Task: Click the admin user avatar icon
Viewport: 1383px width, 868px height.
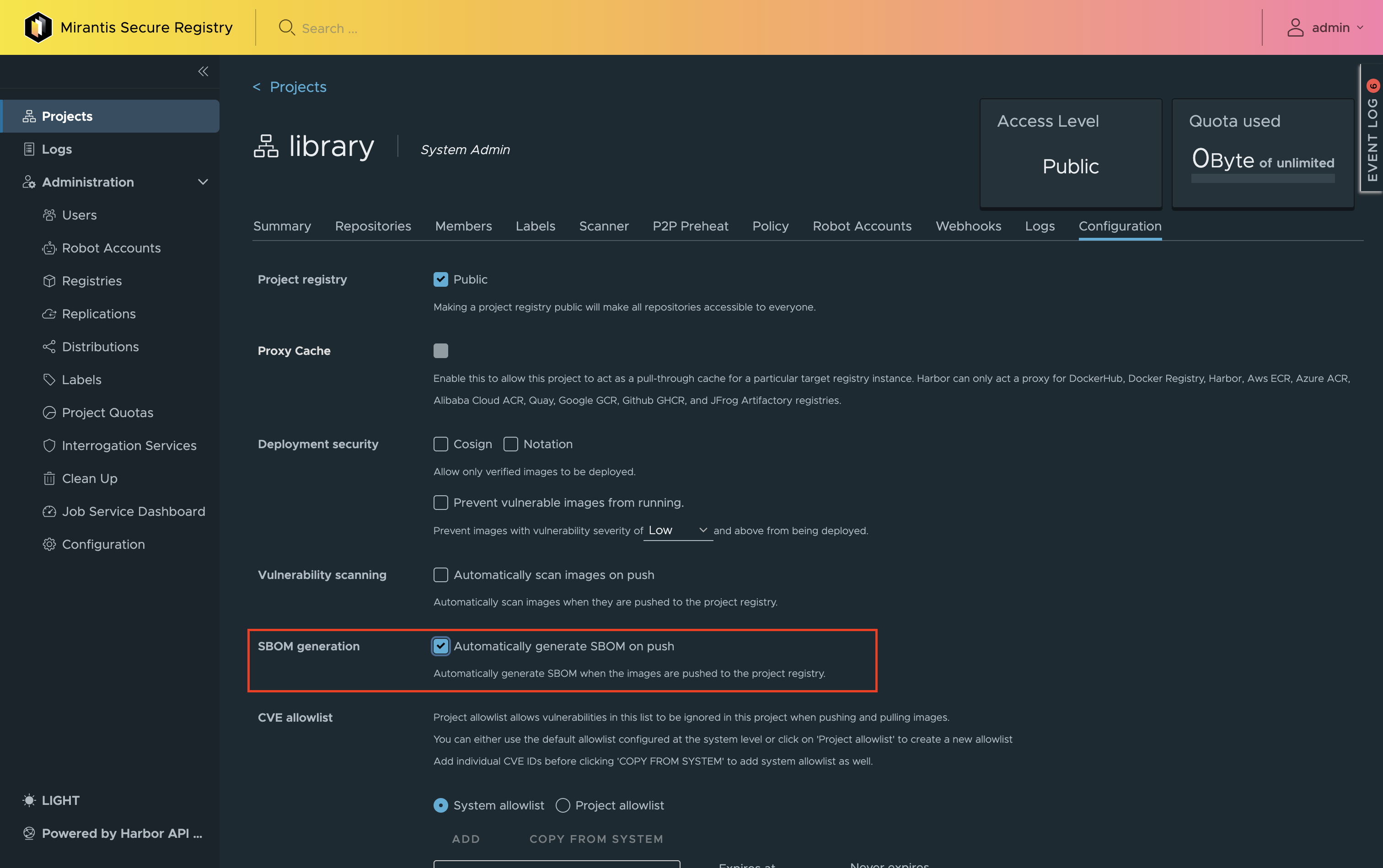Action: (x=1295, y=27)
